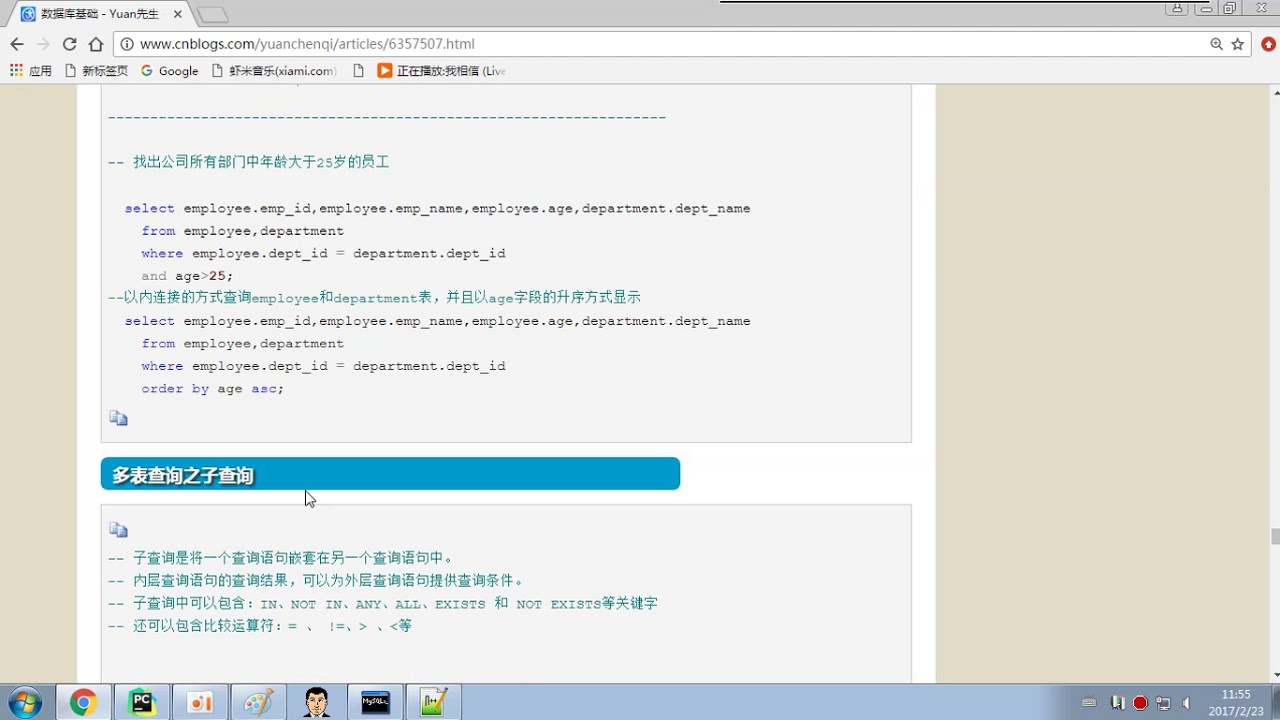Open the Windows Start menu

point(24,703)
